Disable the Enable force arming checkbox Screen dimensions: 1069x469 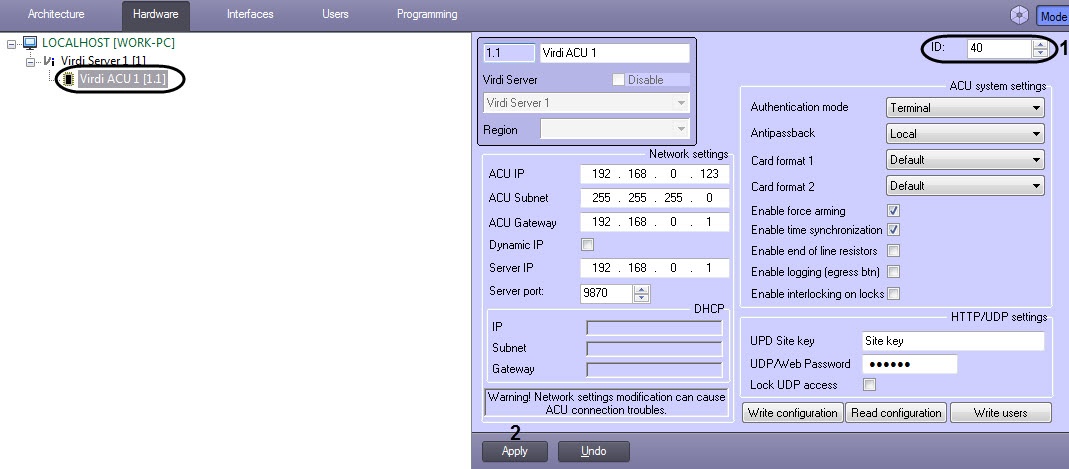(893, 211)
